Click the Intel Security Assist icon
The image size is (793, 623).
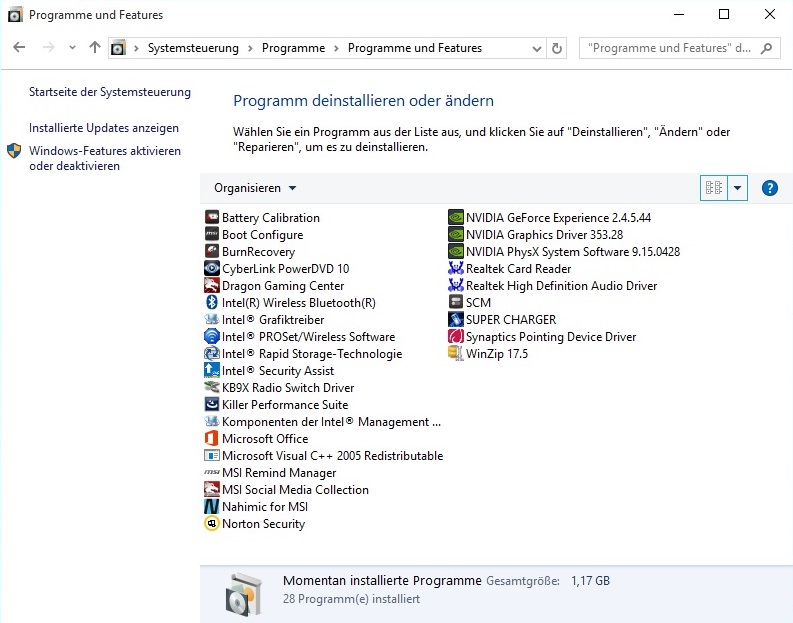point(211,371)
